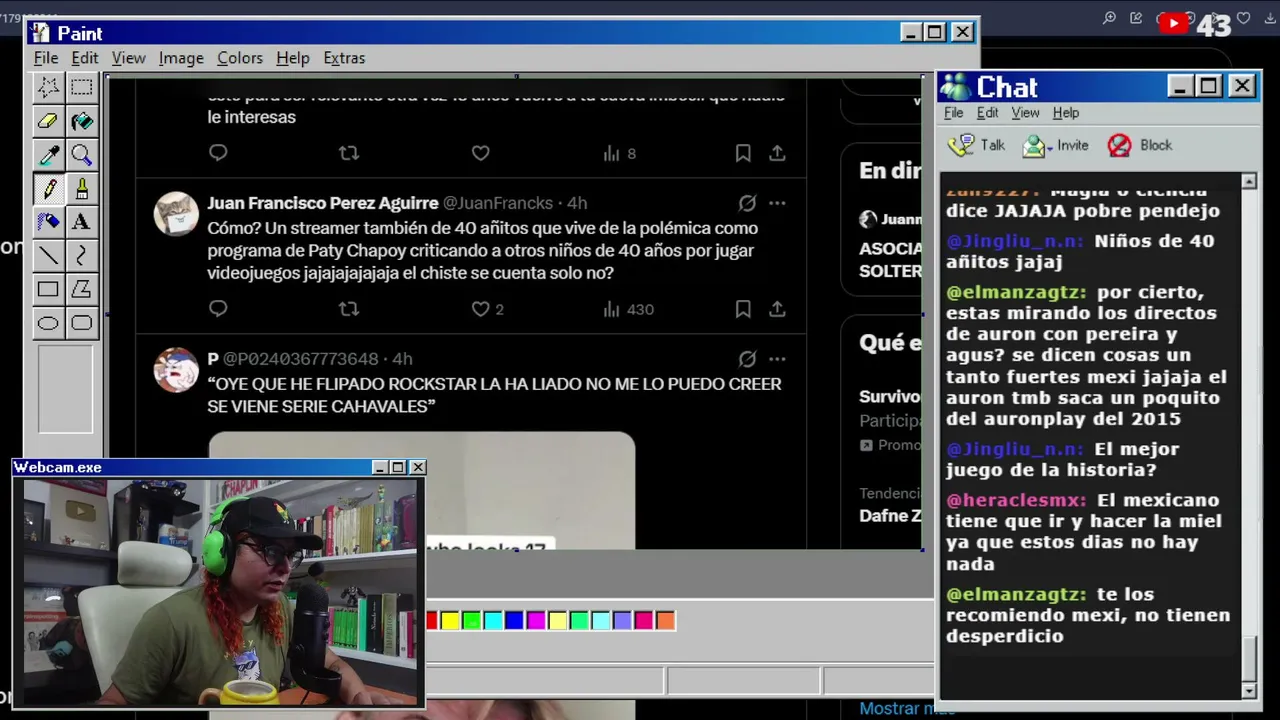Pick the orange color swatch

(x=665, y=621)
